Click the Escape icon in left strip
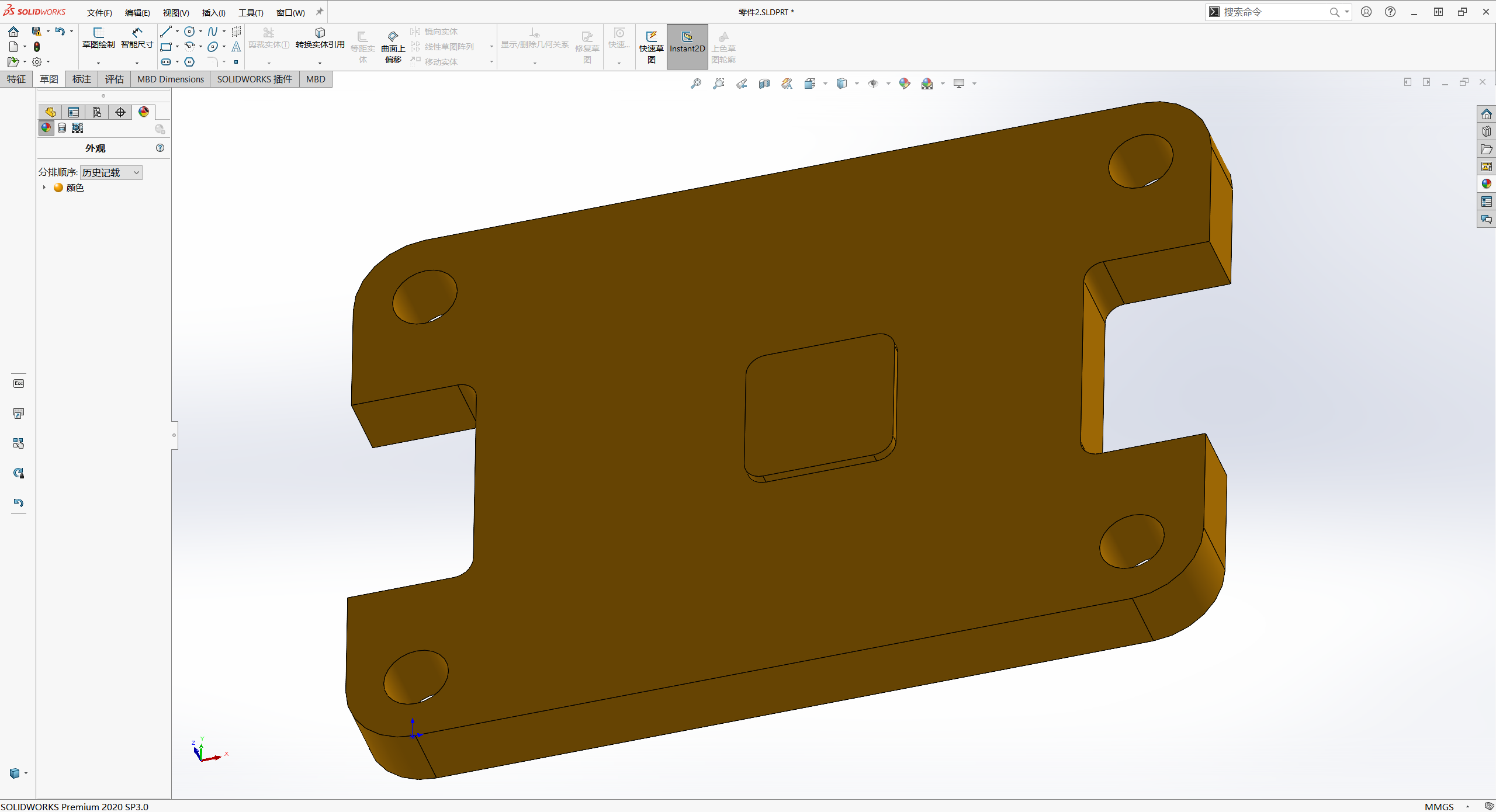Image resolution: width=1496 pixels, height=812 pixels. pos(19,383)
